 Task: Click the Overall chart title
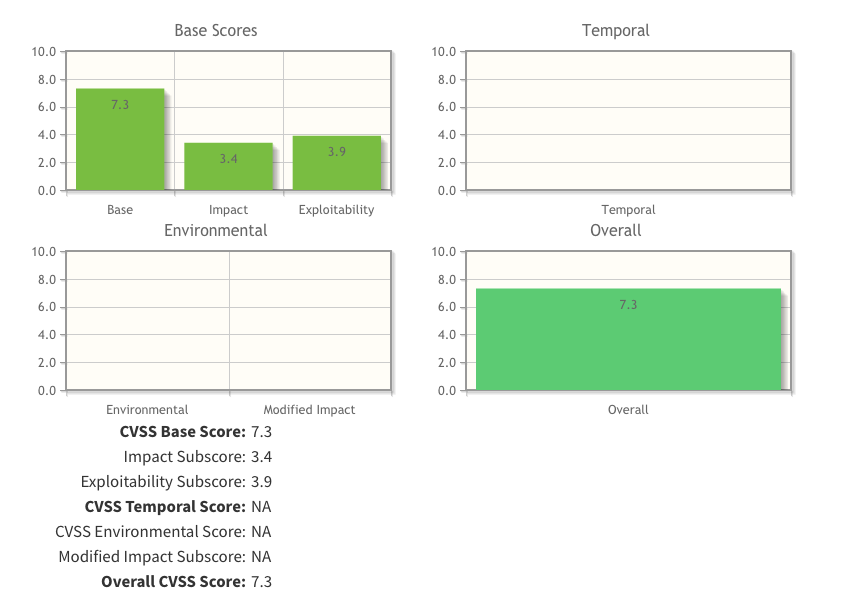point(616,230)
